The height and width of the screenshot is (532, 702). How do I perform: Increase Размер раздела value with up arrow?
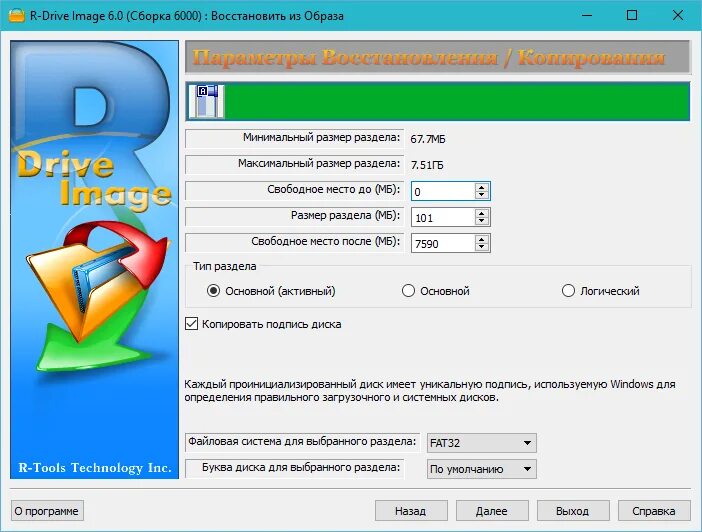click(x=481, y=213)
